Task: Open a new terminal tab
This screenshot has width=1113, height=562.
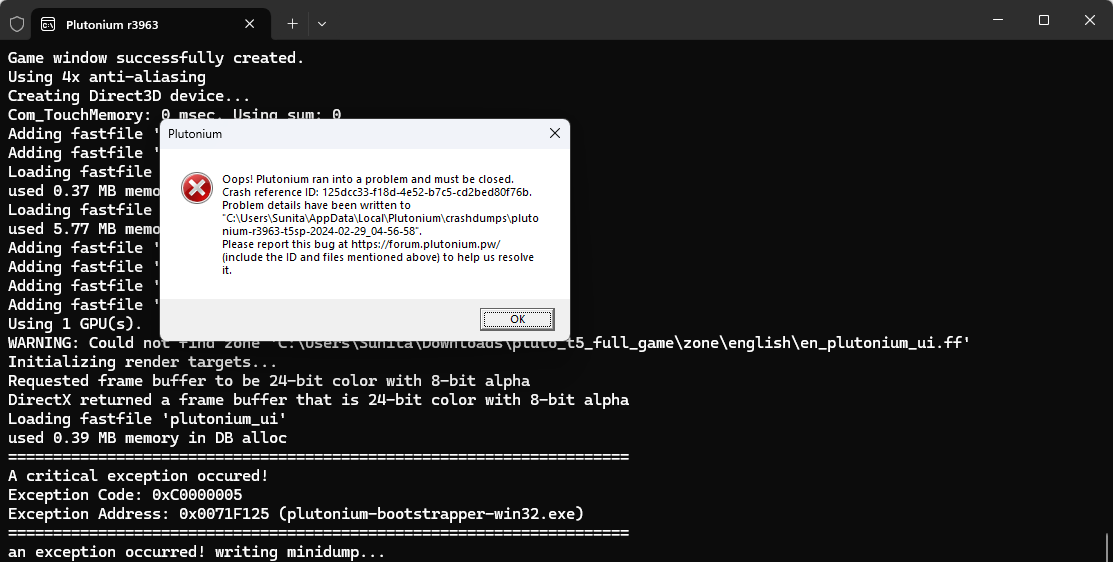Action: coord(292,24)
